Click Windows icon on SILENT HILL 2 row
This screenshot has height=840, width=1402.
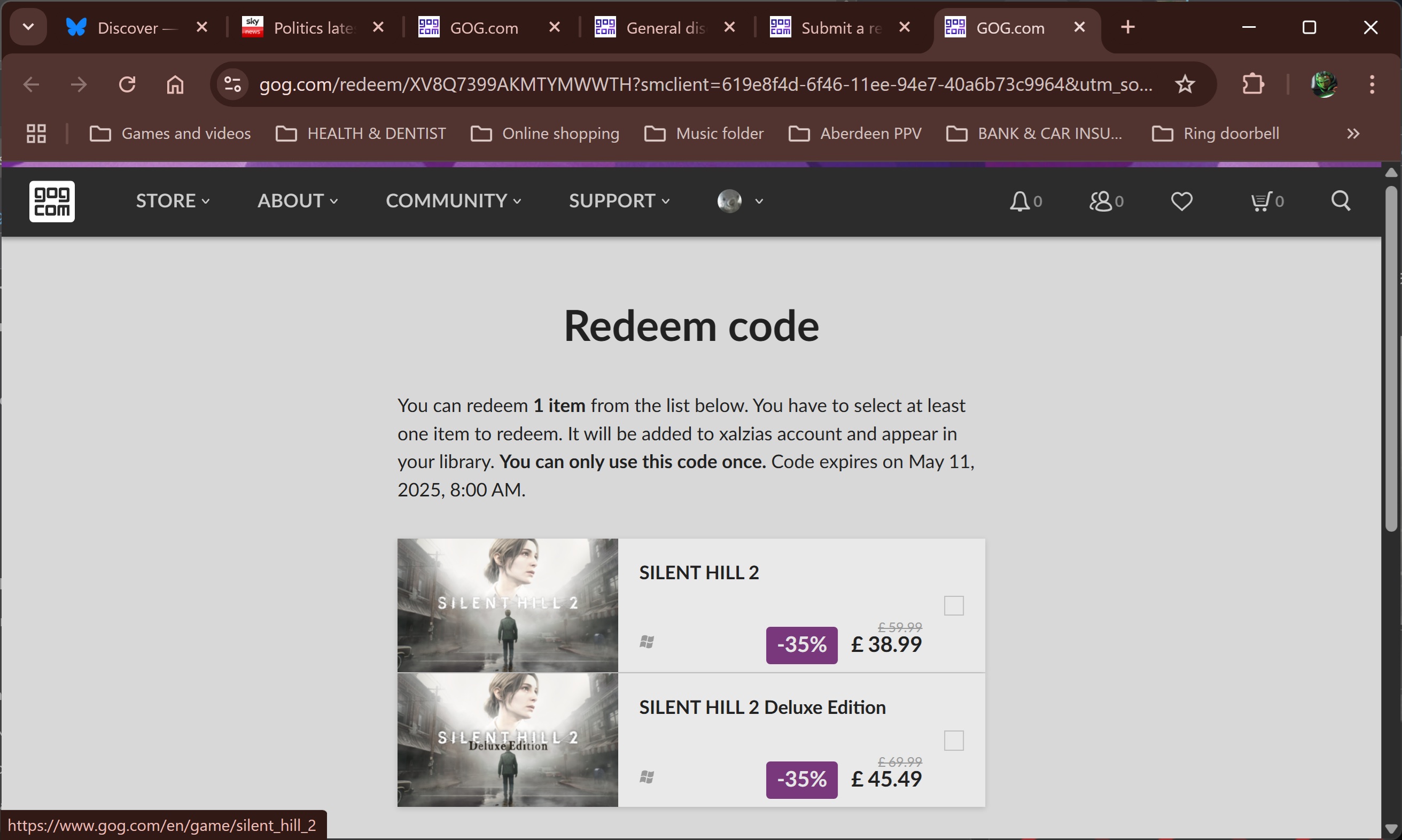click(647, 642)
